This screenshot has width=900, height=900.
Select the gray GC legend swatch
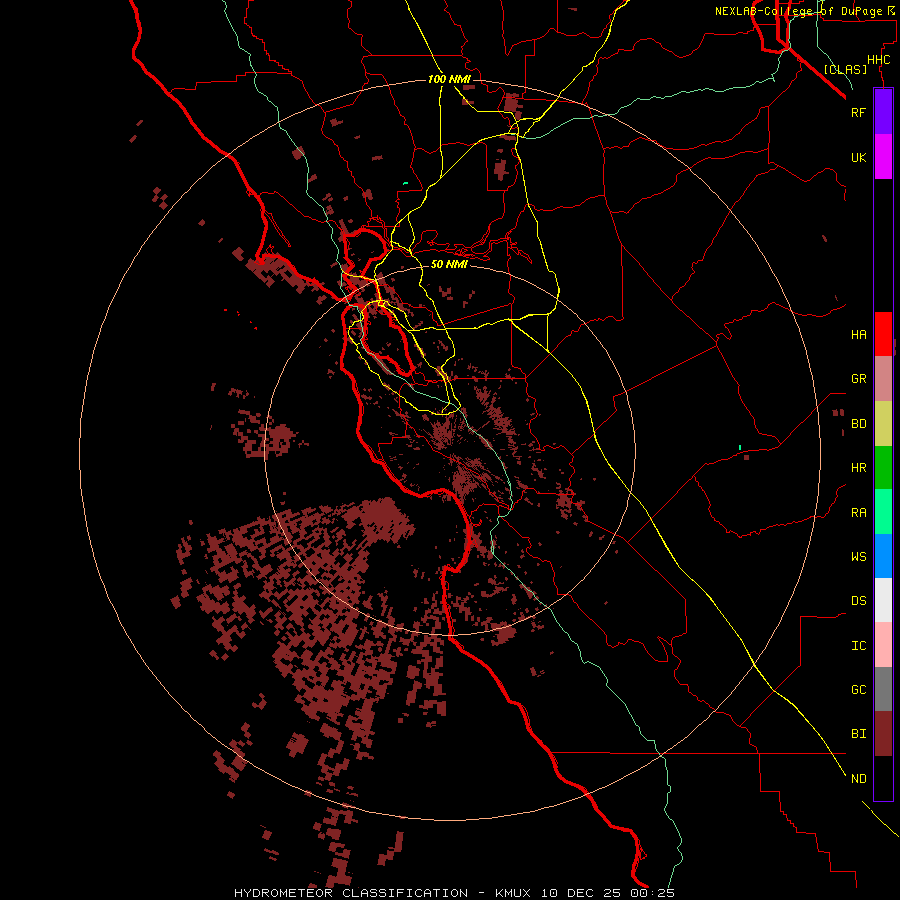pos(883,689)
